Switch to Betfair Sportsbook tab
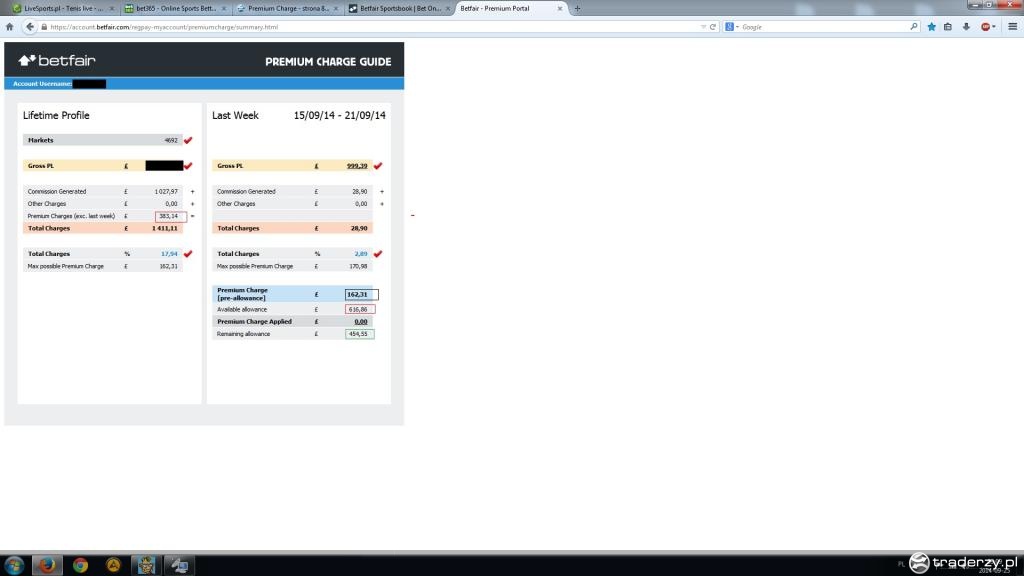The width and height of the screenshot is (1024, 576). tap(399, 8)
